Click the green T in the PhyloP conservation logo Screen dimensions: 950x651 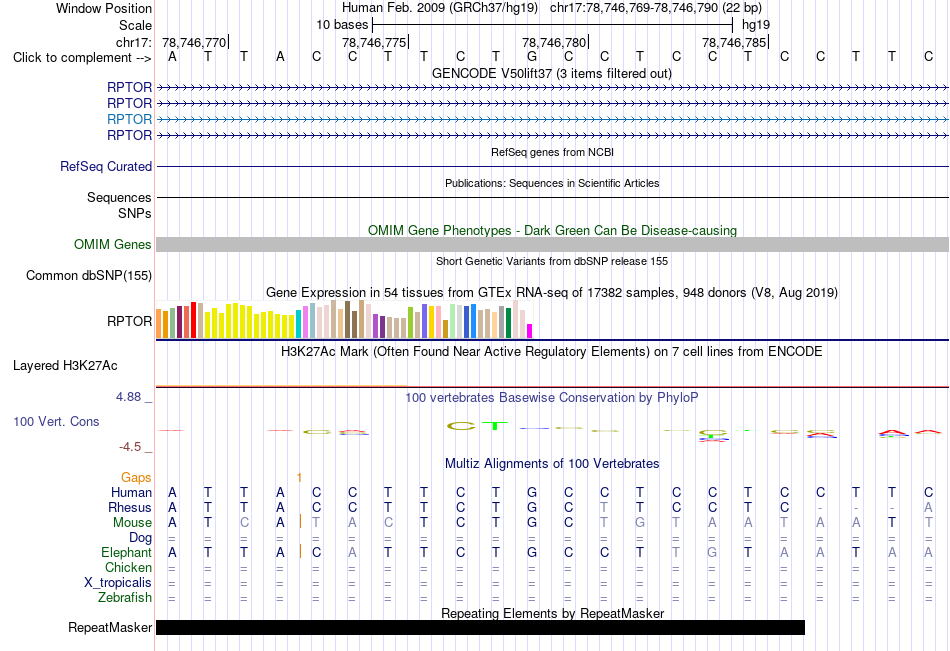[x=495, y=426]
